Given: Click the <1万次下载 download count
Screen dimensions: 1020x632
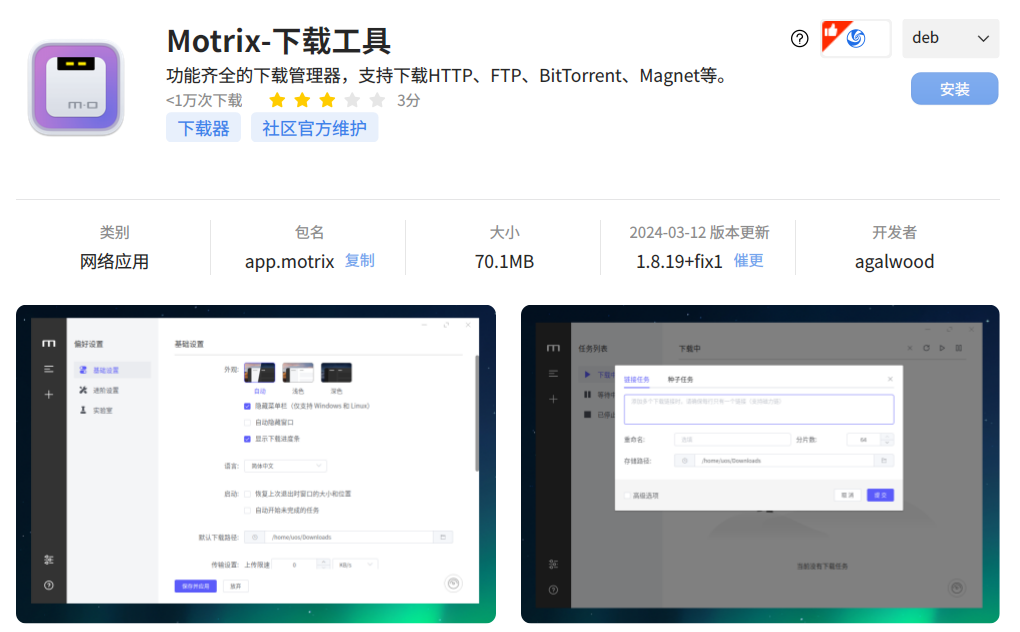Looking at the screenshot, I should coord(204,101).
